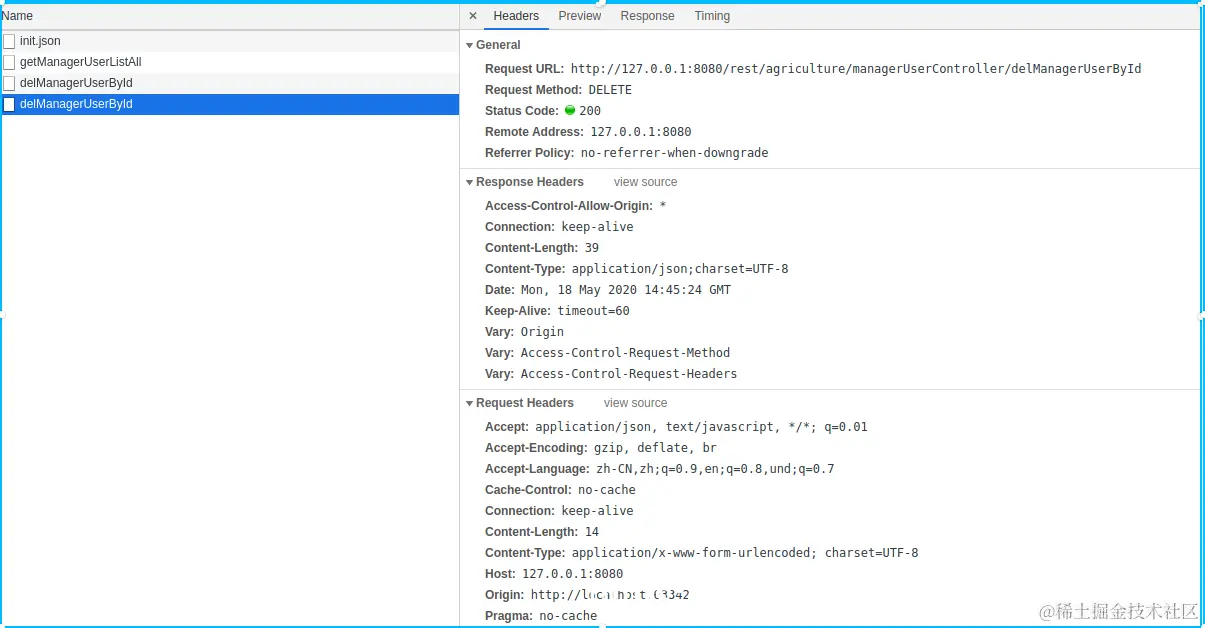This screenshot has width=1205, height=628.
Task: Click the Access-Control-Request-Method value
Action: tap(625, 353)
